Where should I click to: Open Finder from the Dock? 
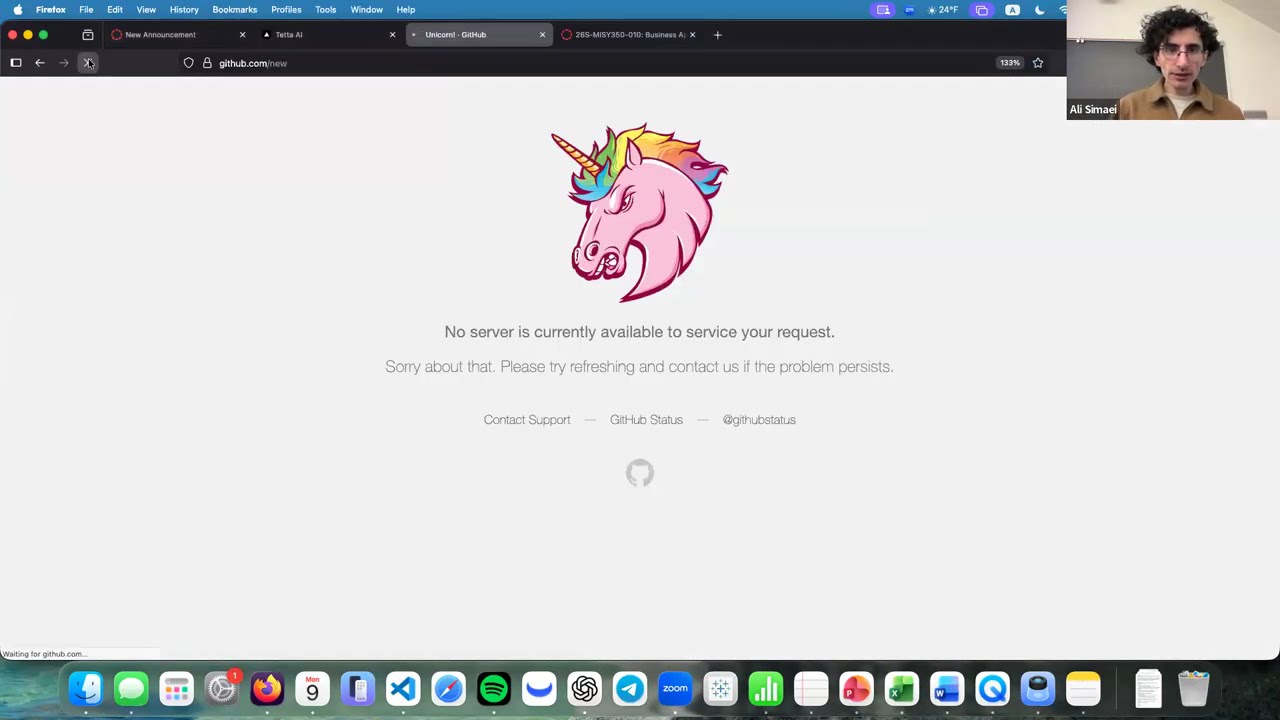coord(86,689)
